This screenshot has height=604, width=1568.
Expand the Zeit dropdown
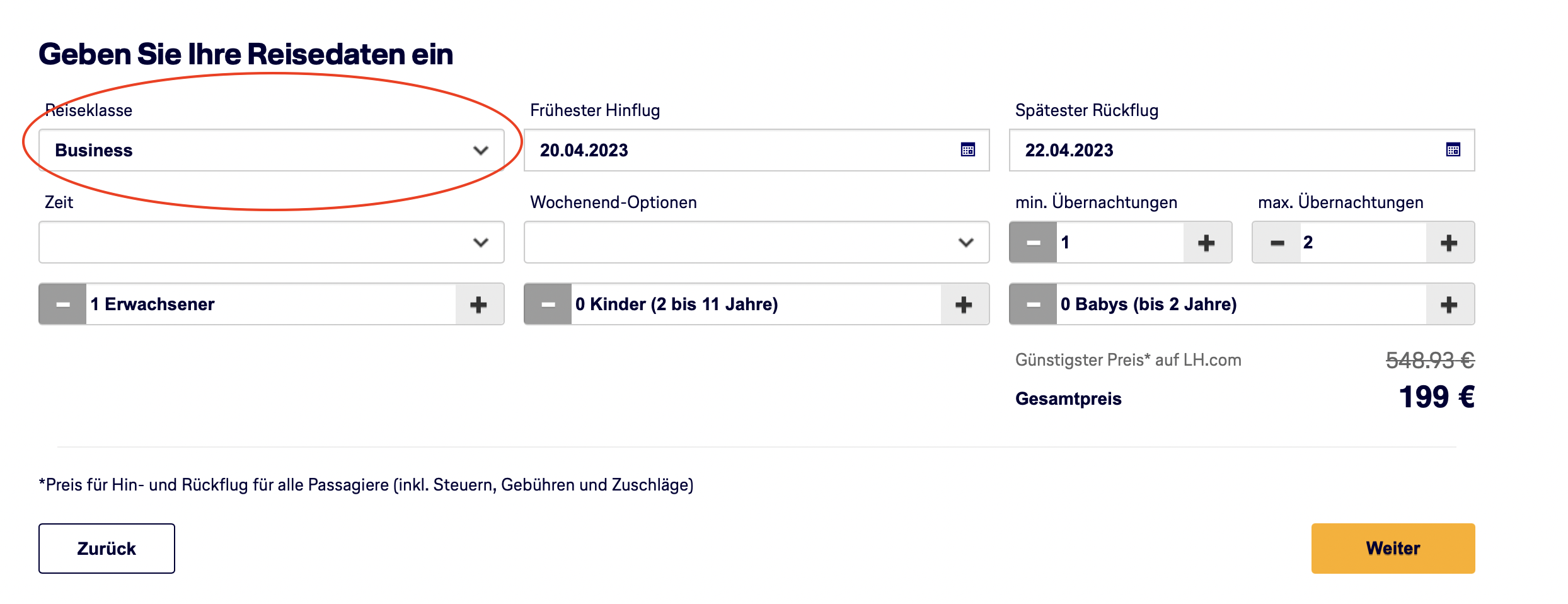pyautogui.click(x=271, y=243)
